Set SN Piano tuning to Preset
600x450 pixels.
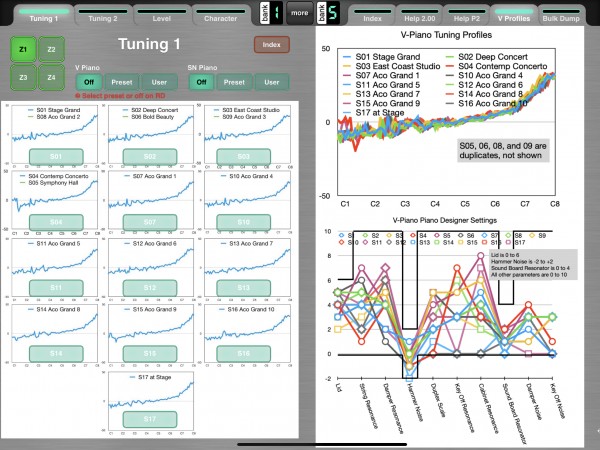[234, 82]
